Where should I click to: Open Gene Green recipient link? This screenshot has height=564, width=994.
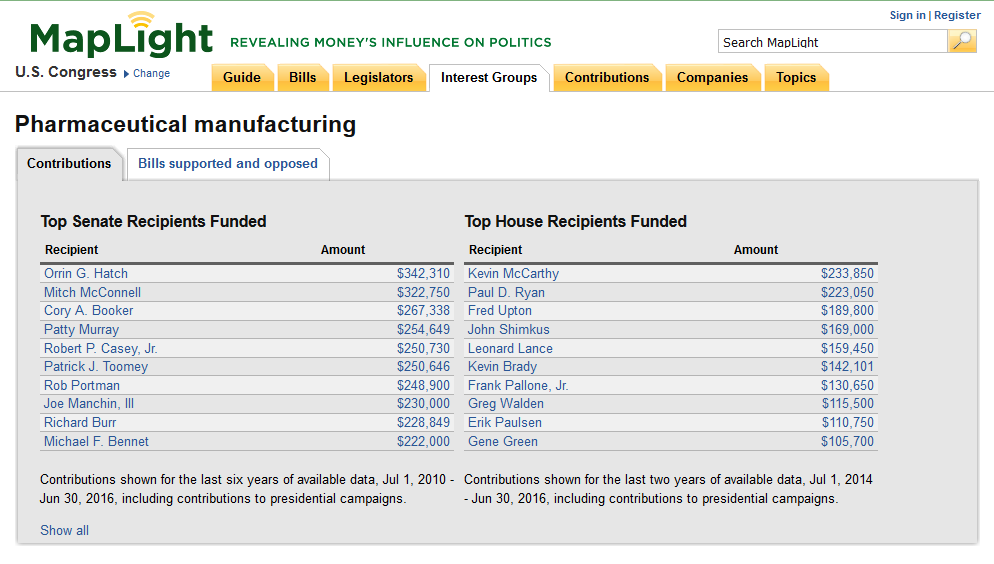pos(503,442)
